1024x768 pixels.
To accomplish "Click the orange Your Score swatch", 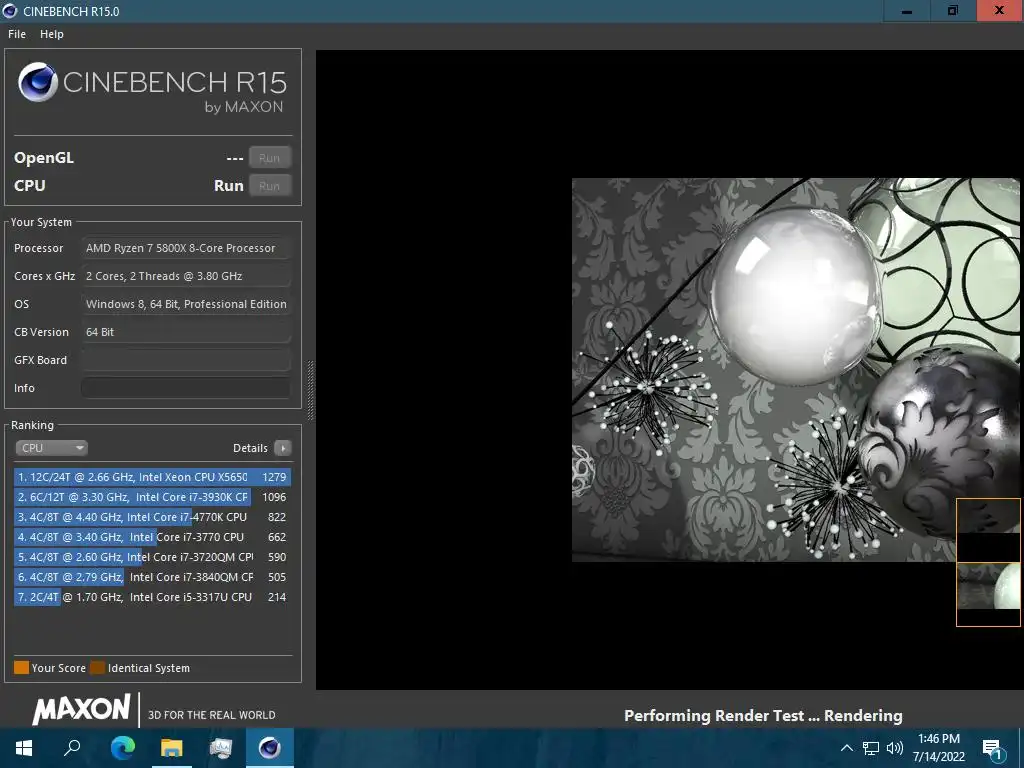I will coord(22,667).
